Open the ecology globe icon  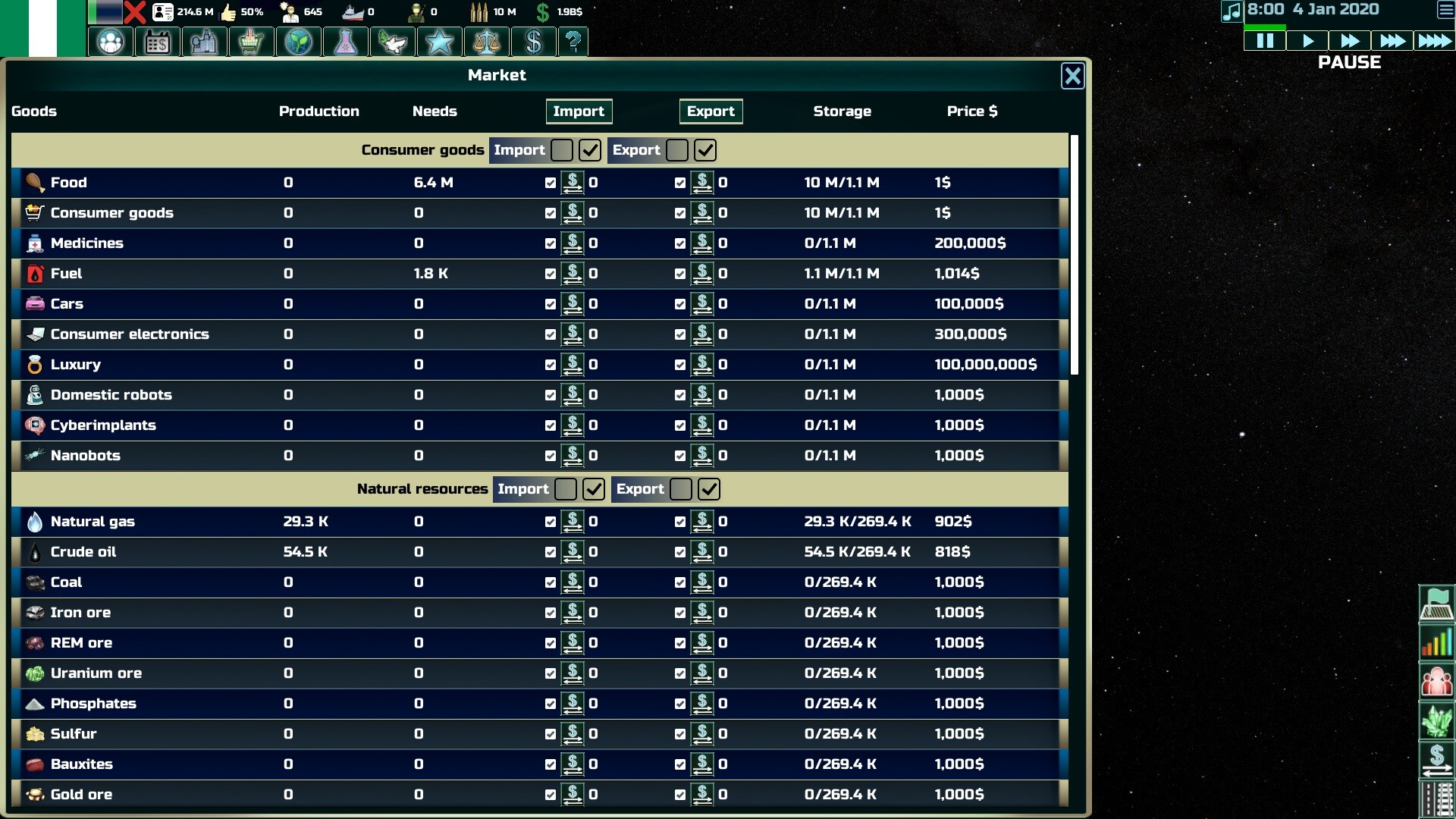click(x=298, y=42)
